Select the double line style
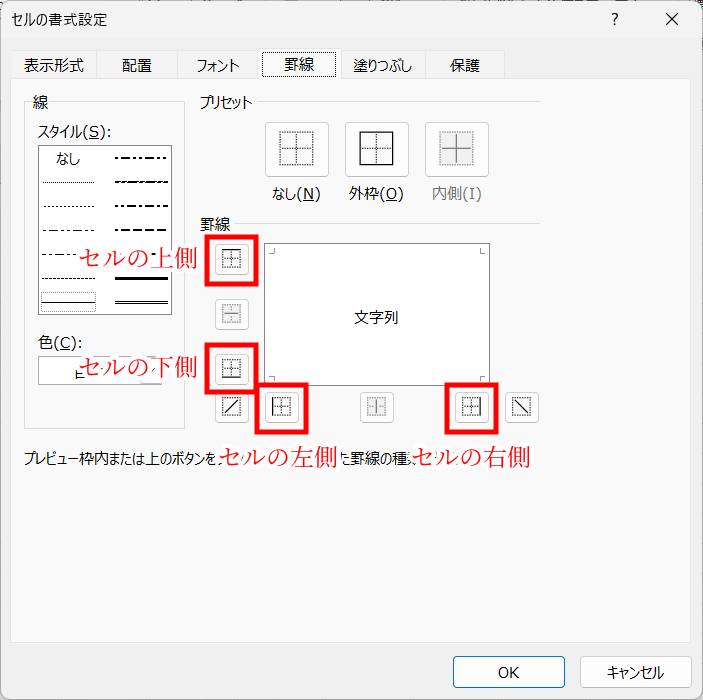The width and height of the screenshot is (703, 700). click(141, 302)
